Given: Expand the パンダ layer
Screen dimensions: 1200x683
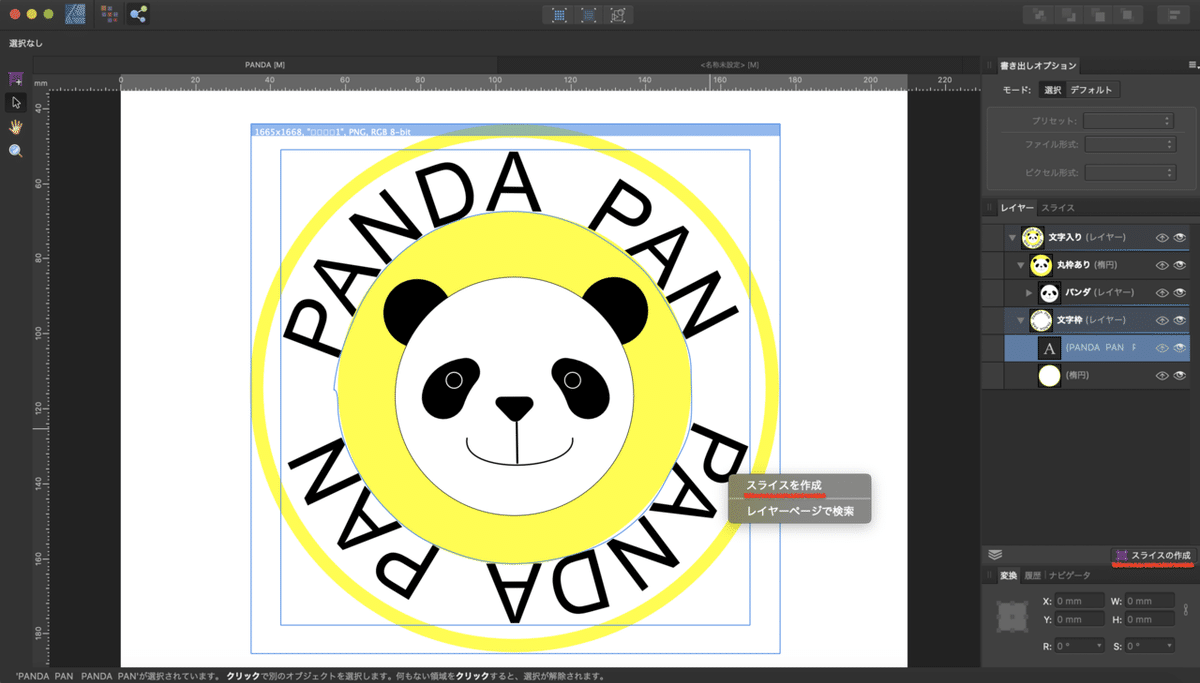Looking at the screenshot, I should 1030,293.
